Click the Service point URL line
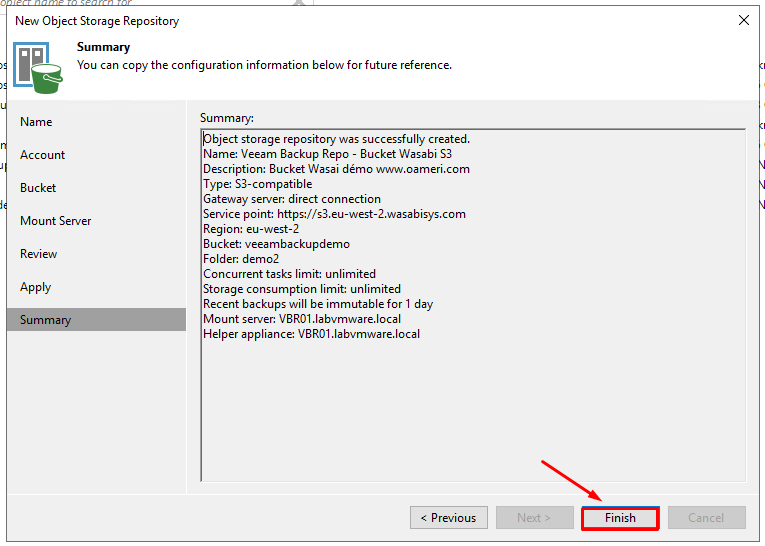The image size is (765, 546). coord(334,214)
